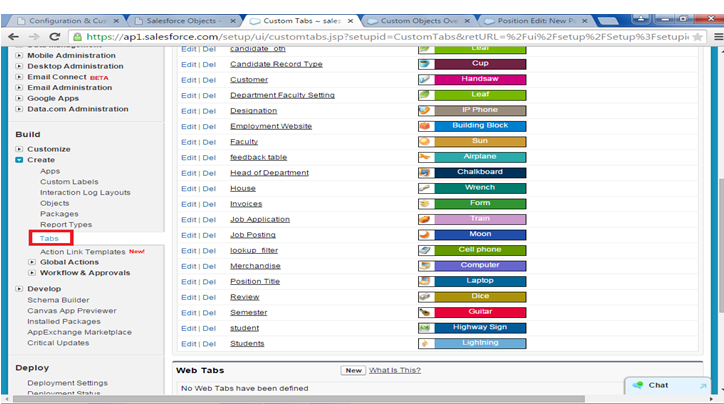Viewport: 724px width, 404px height.
Task: Expand the Customize section
Action: pos(19,149)
